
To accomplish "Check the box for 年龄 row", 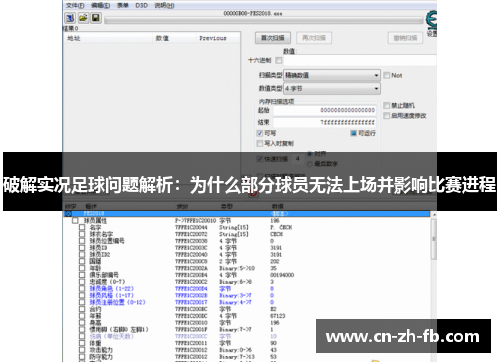I will coord(82,268).
